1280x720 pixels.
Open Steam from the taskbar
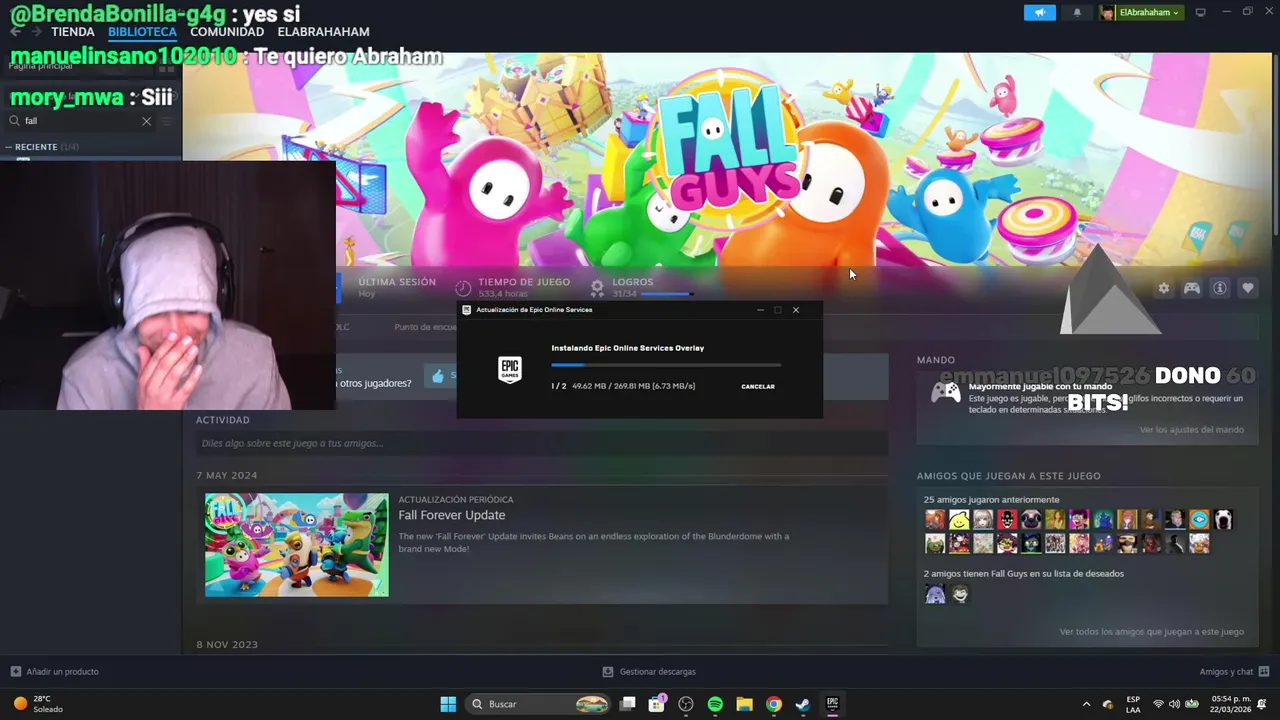tap(802, 704)
